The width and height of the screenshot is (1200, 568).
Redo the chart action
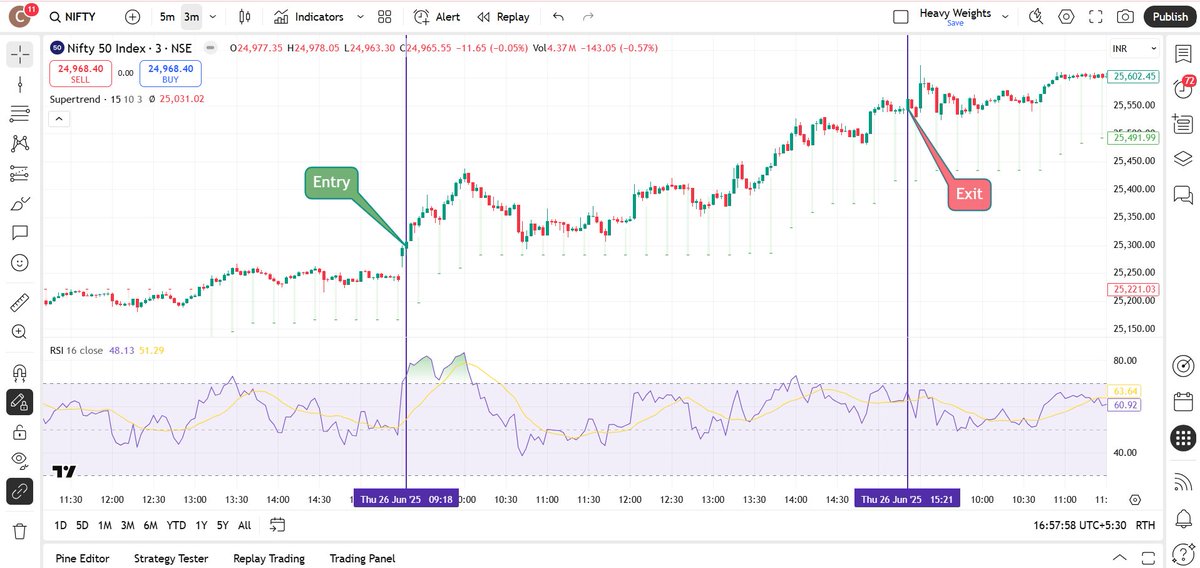pyautogui.click(x=588, y=17)
